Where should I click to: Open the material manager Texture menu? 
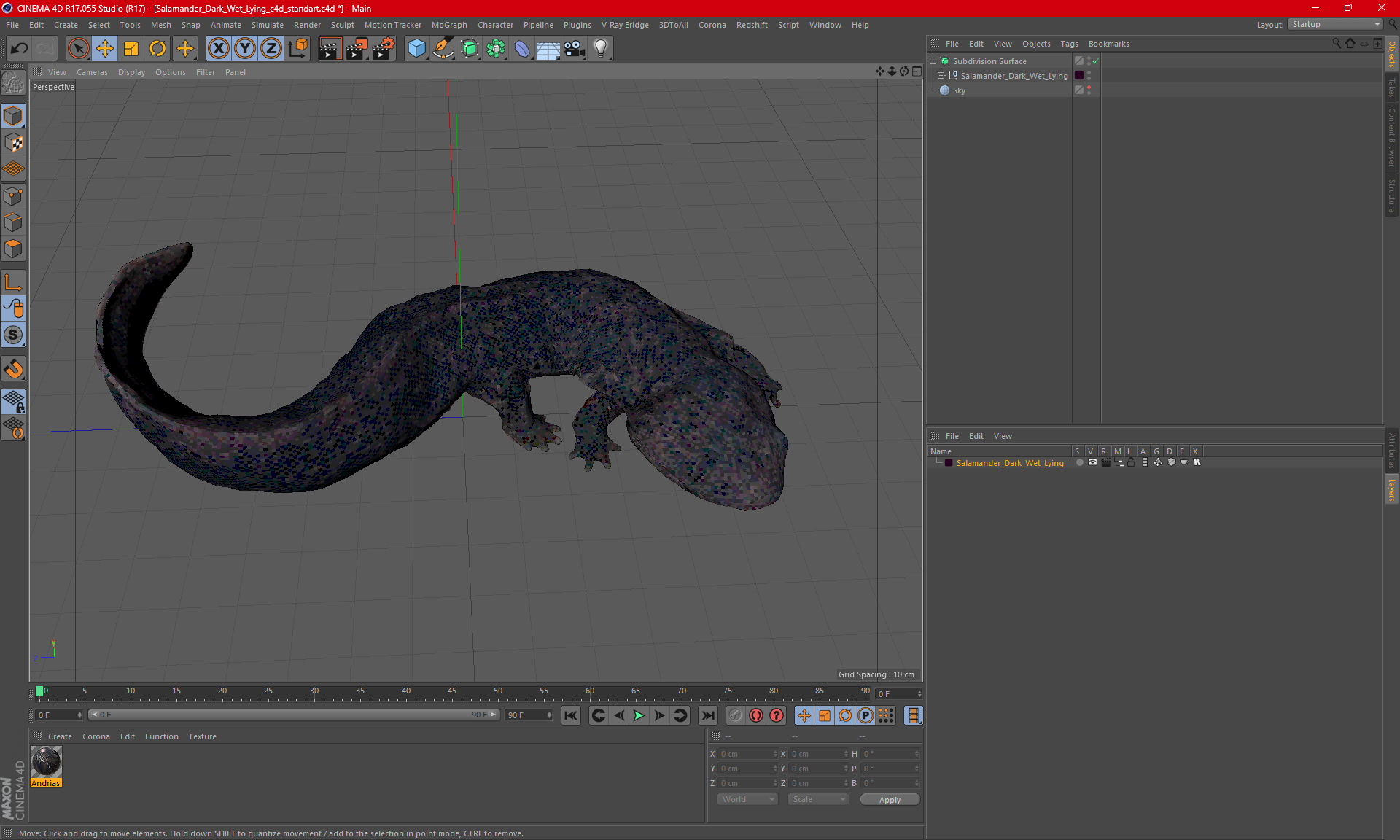tap(202, 736)
